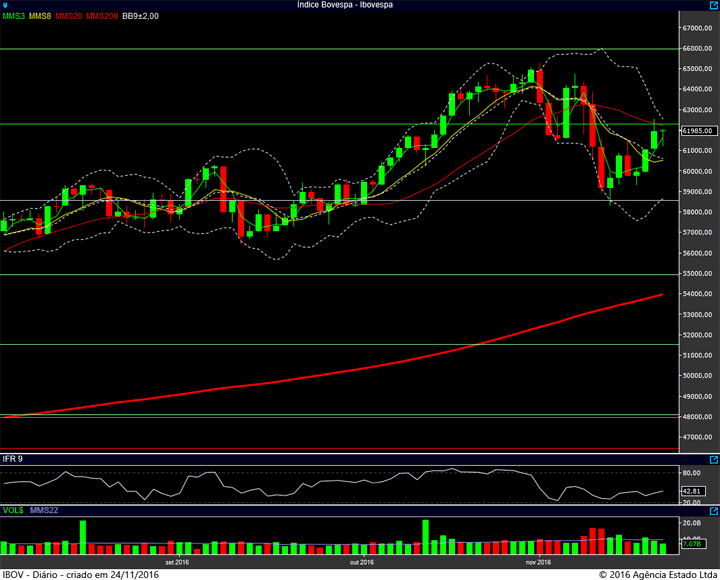Click the nov 2016 date axis label
This screenshot has width=720, height=580.
[x=538, y=562]
